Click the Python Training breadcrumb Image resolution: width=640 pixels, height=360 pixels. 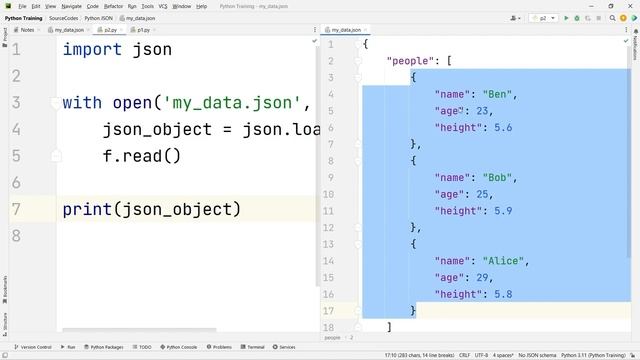(23, 18)
